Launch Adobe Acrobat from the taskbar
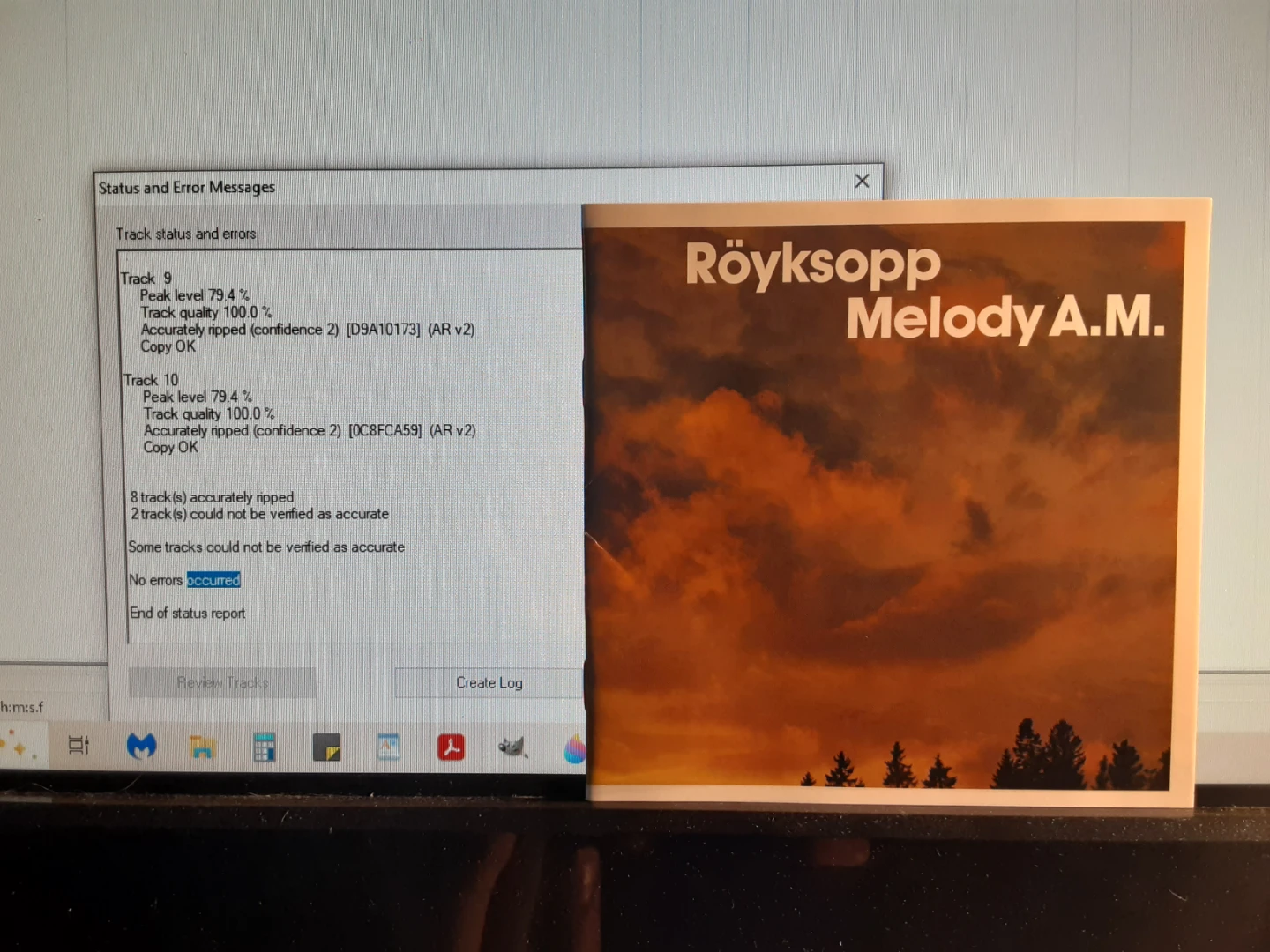The width and height of the screenshot is (1270, 952). coord(451,747)
